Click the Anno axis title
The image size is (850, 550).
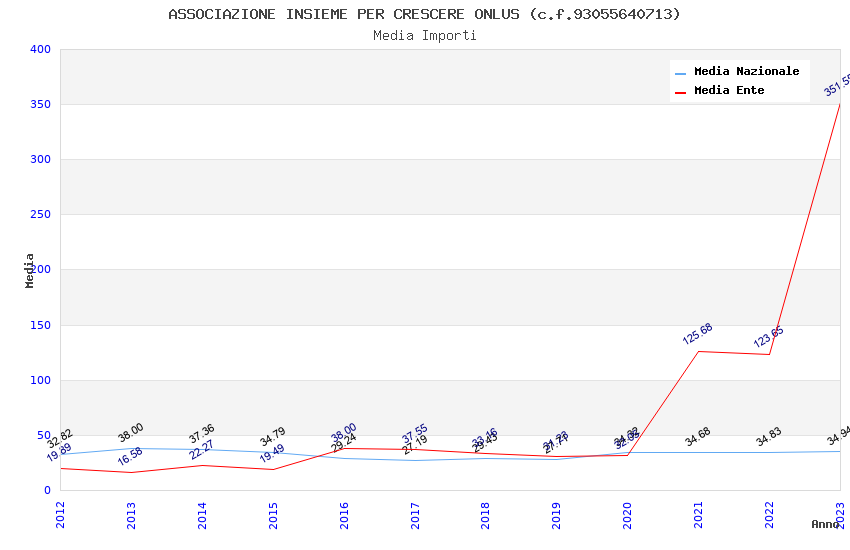tap(825, 524)
